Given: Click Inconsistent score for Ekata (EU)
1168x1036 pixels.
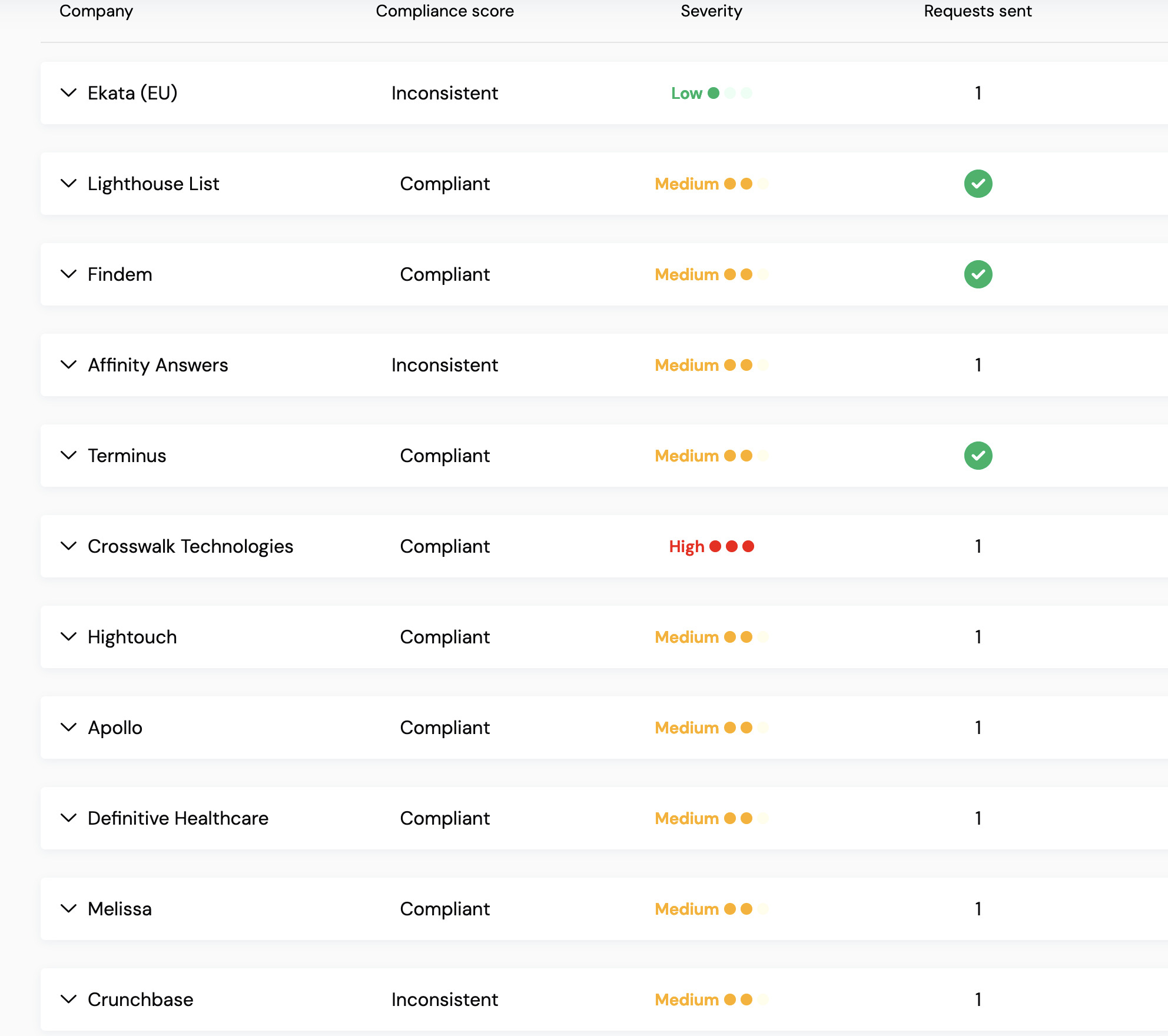Looking at the screenshot, I should click(444, 93).
